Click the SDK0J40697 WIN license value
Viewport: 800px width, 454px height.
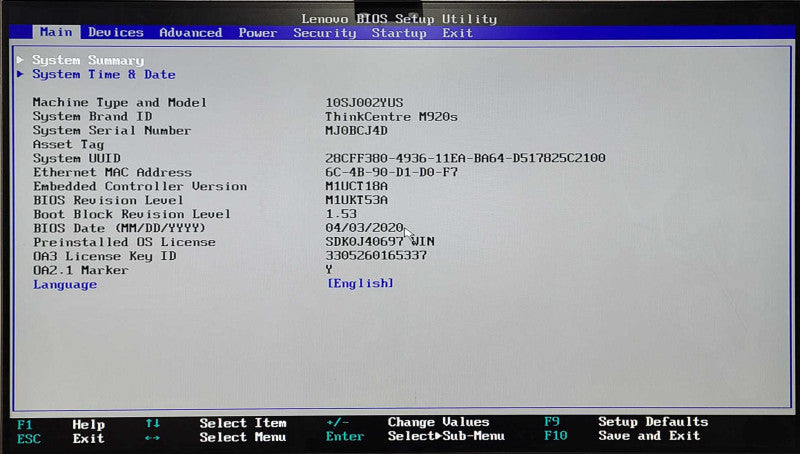coord(380,241)
